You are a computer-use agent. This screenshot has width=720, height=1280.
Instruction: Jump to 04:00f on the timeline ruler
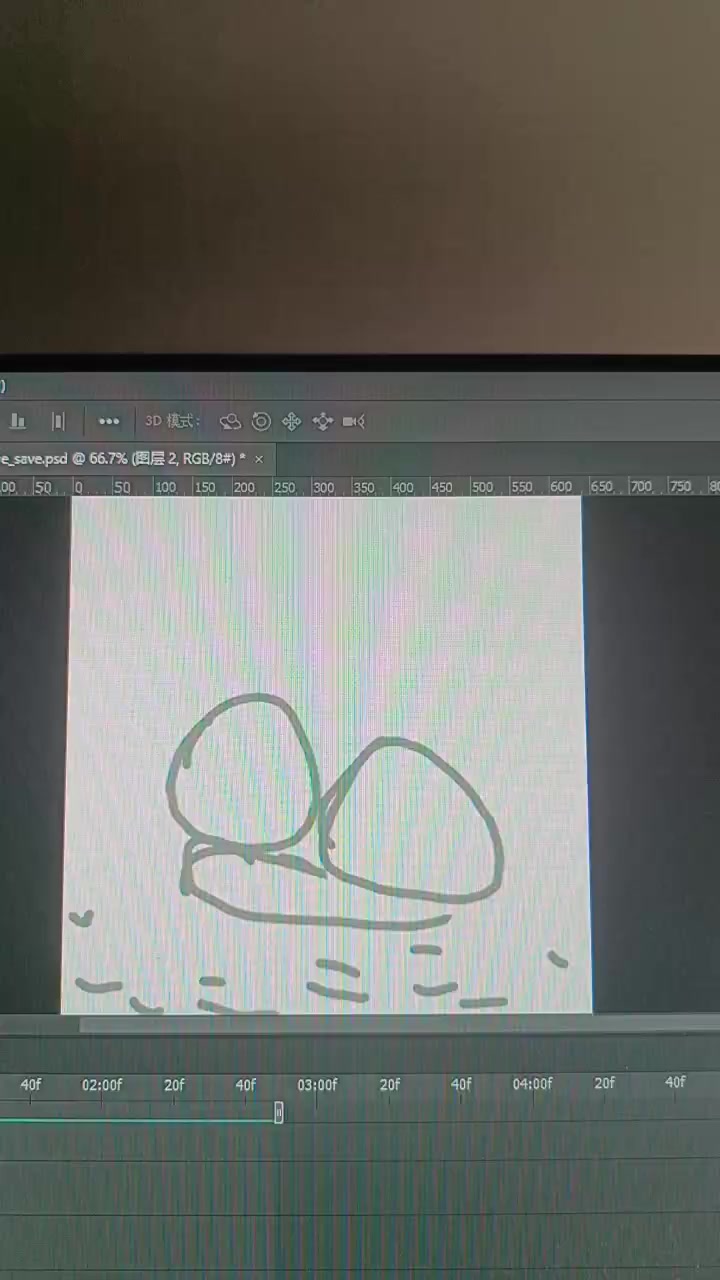(x=532, y=1085)
